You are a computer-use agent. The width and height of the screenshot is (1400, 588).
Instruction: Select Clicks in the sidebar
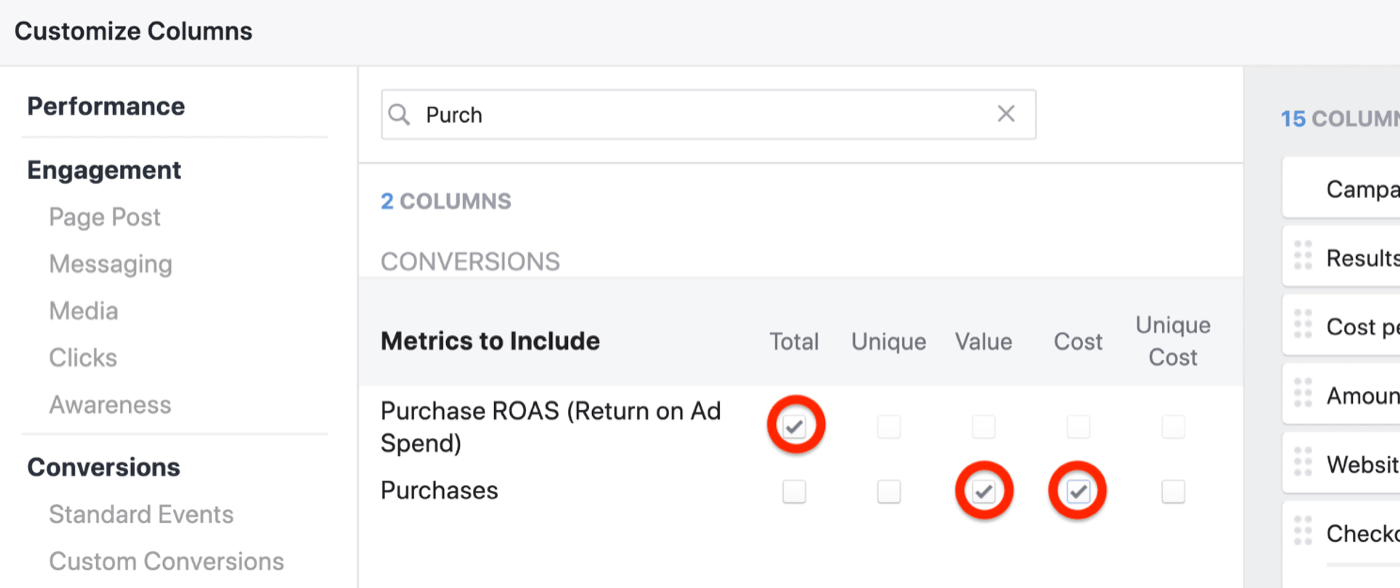[x=82, y=357]
